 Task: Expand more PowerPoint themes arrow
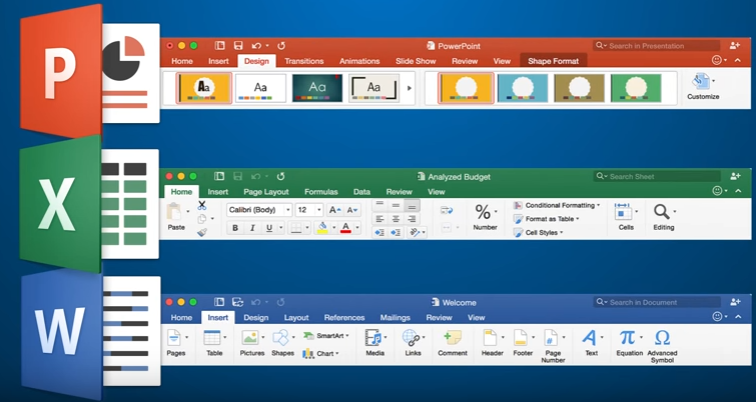(409, 88)
